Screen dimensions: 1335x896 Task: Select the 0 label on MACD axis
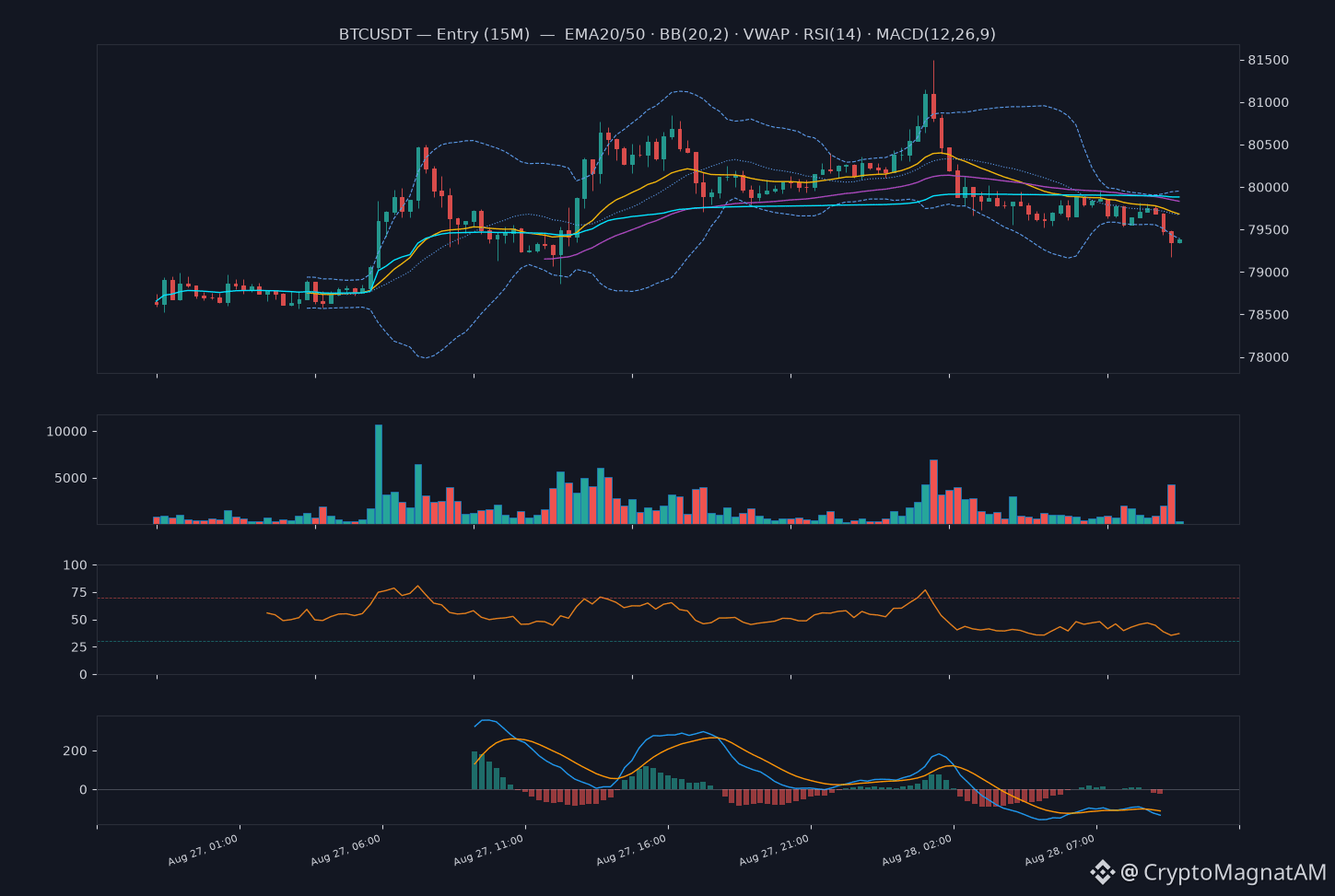click(83, 789)
